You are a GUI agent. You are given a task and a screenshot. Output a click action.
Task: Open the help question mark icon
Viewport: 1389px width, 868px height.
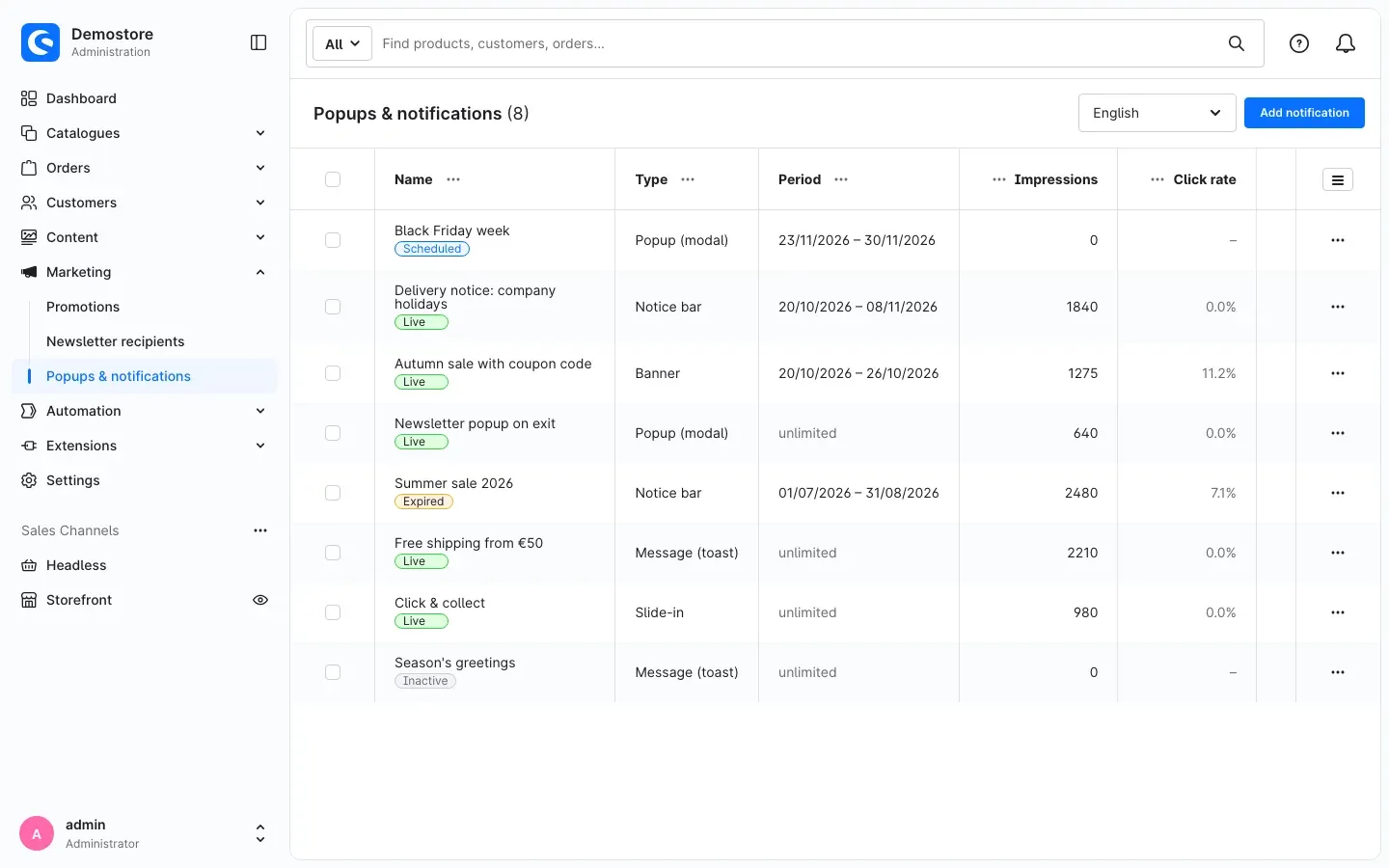1299,43
